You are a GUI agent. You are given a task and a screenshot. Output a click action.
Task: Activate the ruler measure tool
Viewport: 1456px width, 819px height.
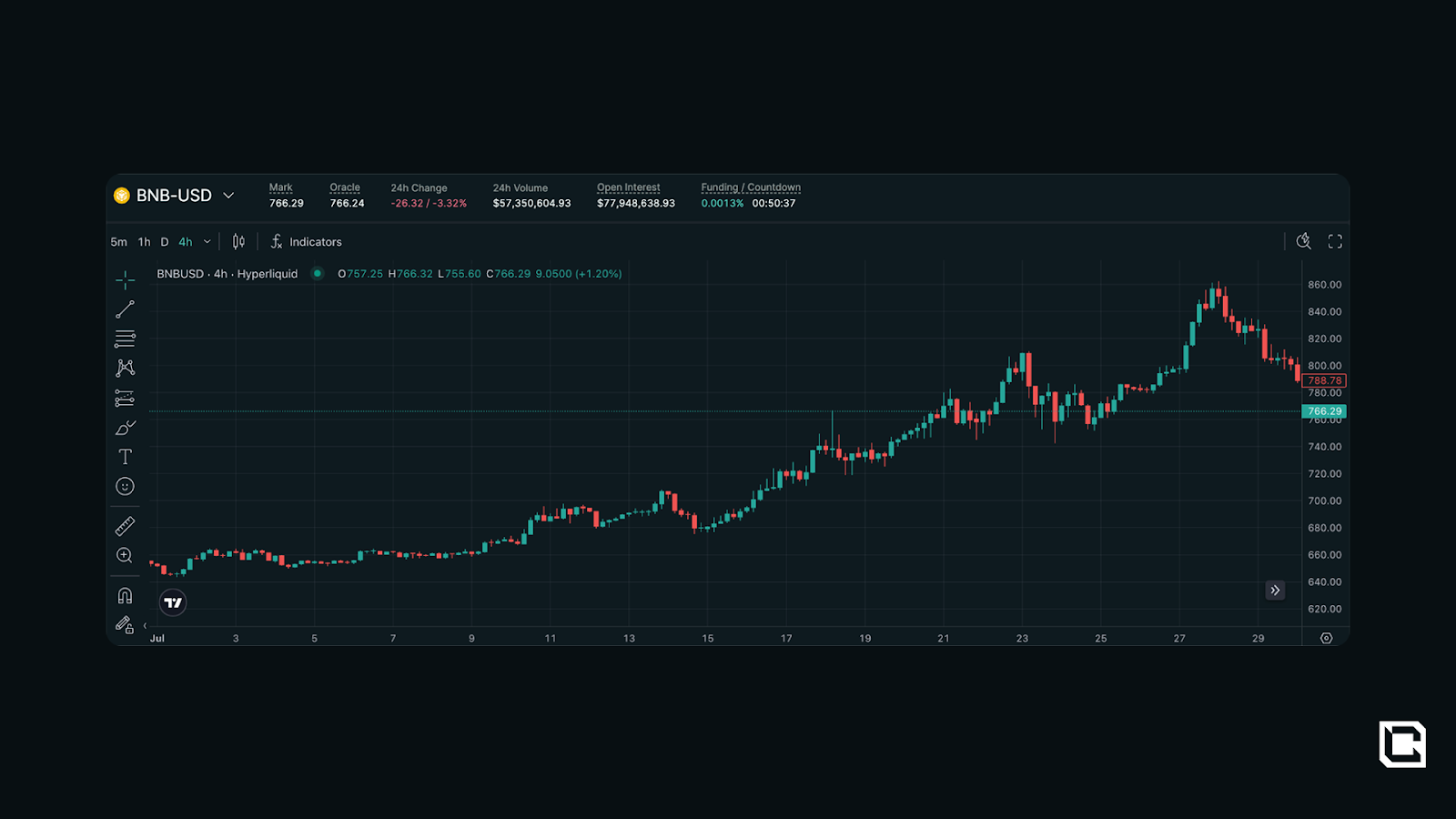pos(125,526)
